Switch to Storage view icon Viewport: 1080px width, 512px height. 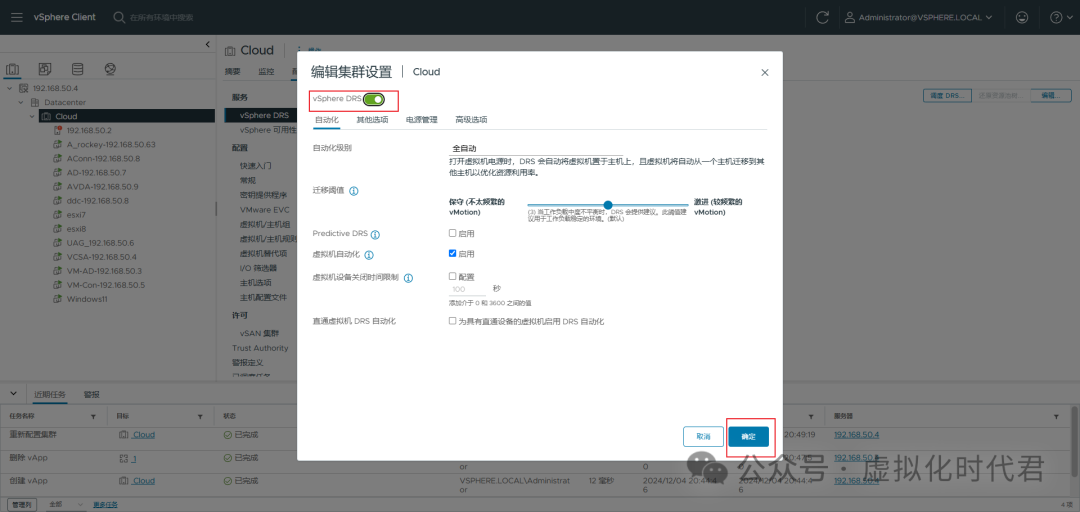pyautogui.click(x=77, y=70)
